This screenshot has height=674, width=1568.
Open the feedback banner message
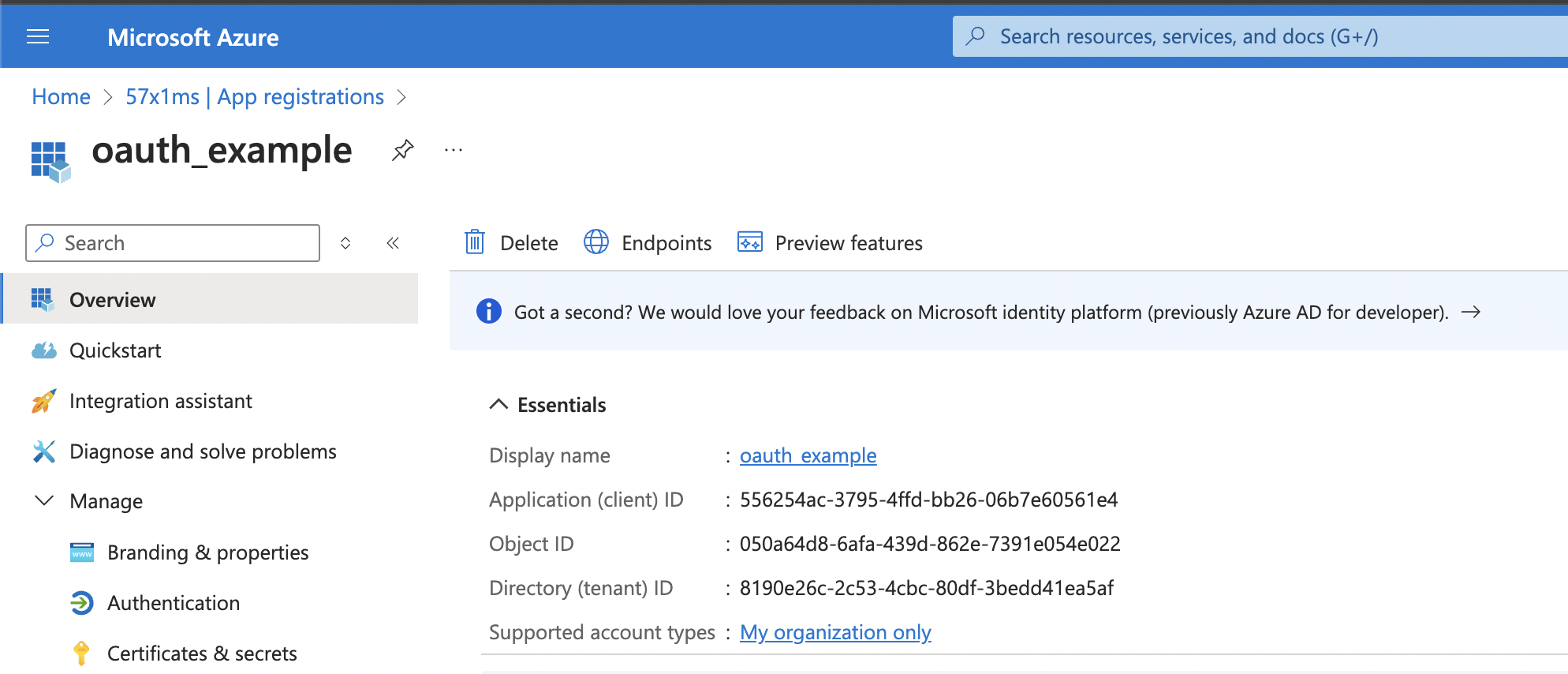[981, 313]
